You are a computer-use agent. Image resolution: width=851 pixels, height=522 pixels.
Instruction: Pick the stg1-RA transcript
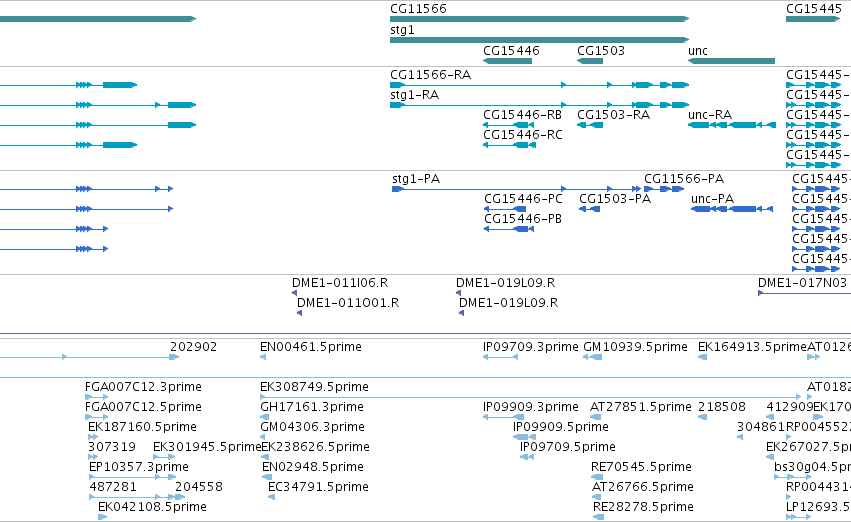539,105
